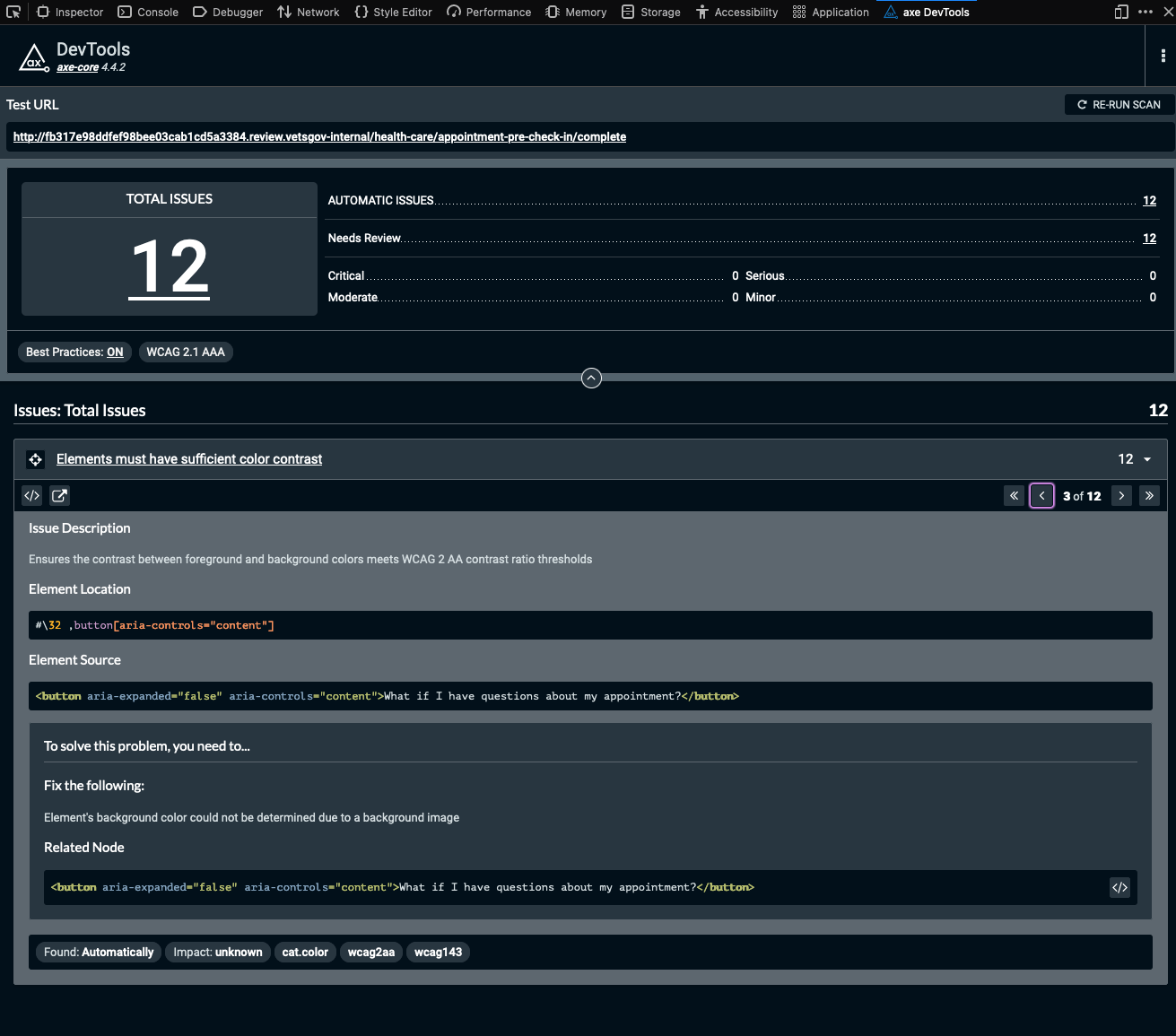Toggle the responsive design mode icon
Viewport: 1176px width, 1036px height.
coord(1120,12)
